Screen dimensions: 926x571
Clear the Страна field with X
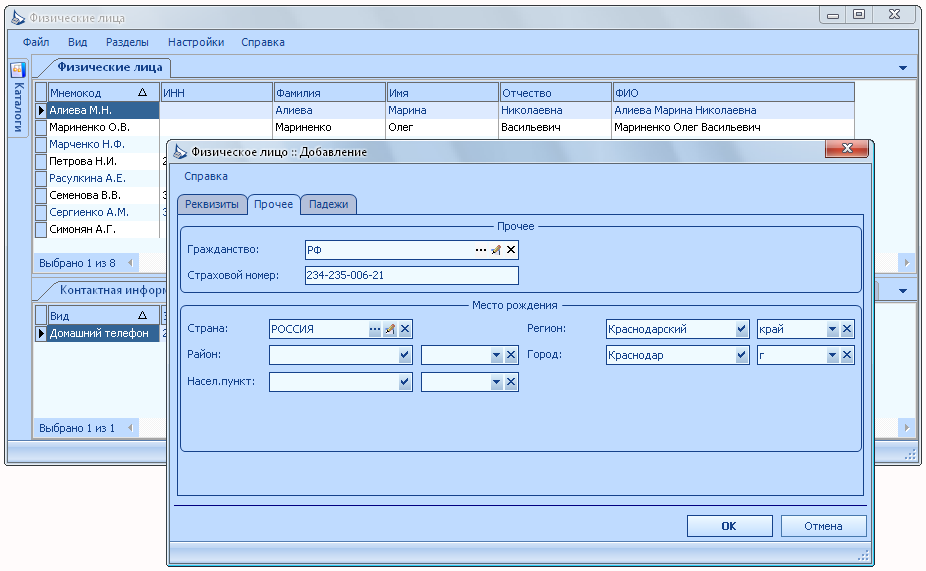(x=405, y=329)
